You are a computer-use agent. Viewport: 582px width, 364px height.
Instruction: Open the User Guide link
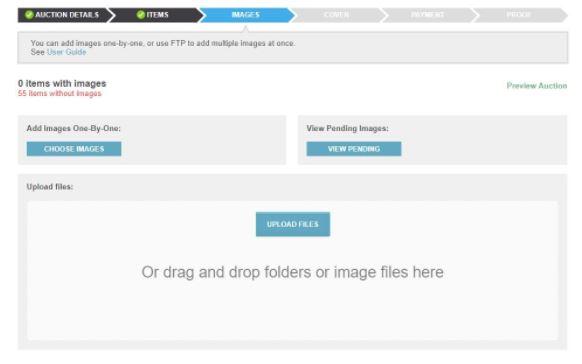tap(67, 52)
